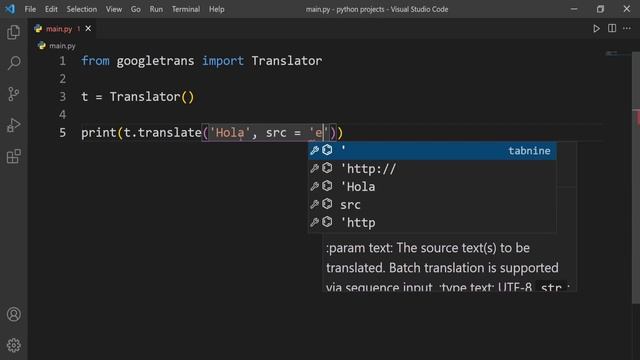Open the Source Control view
Image resolution: width=640 pixels, height=360 pixels.
click(x=13, y=94)
